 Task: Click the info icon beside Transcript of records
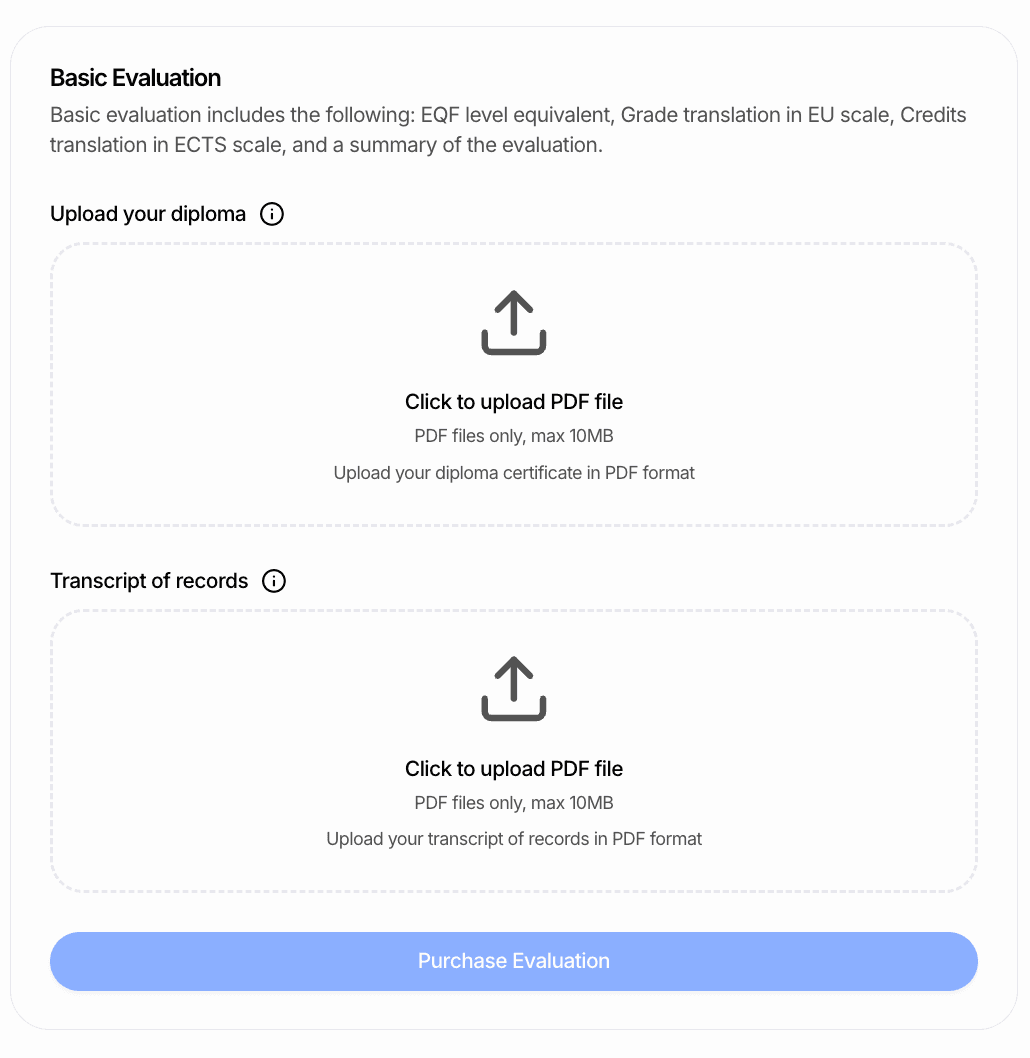(274, 581)
